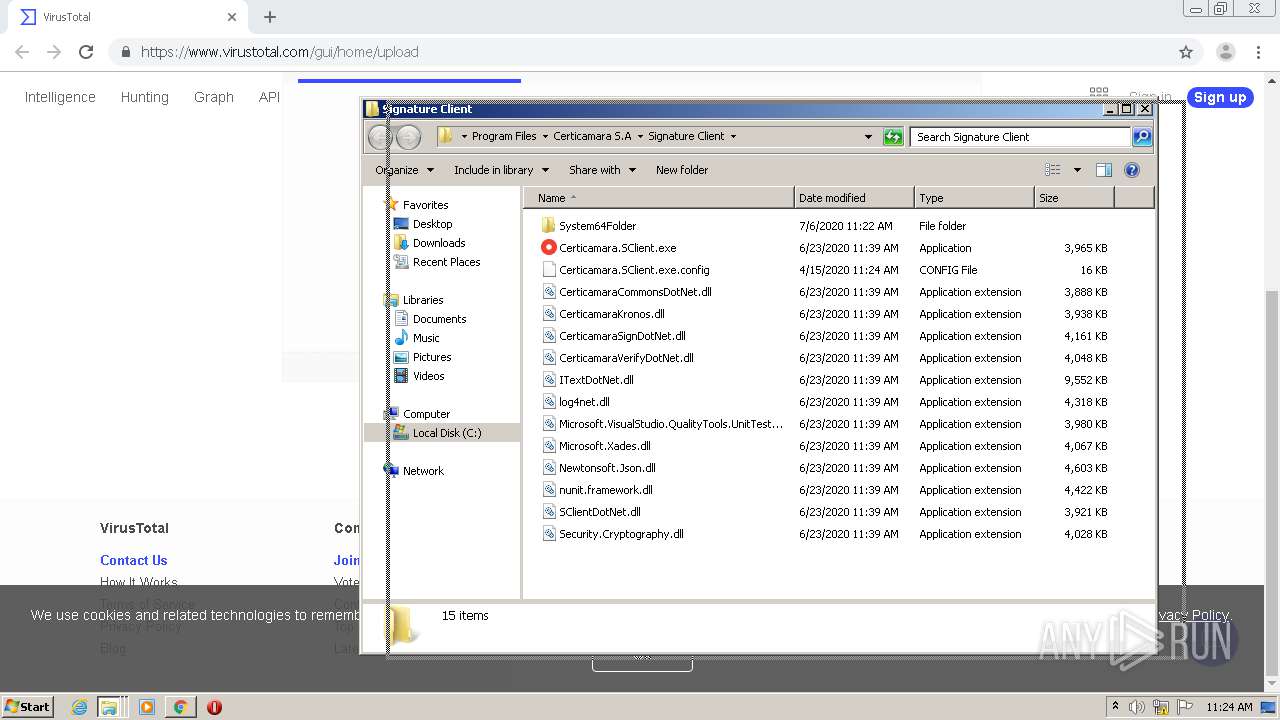
Task: Open the Share with dropdown
Action: (602, 170)
